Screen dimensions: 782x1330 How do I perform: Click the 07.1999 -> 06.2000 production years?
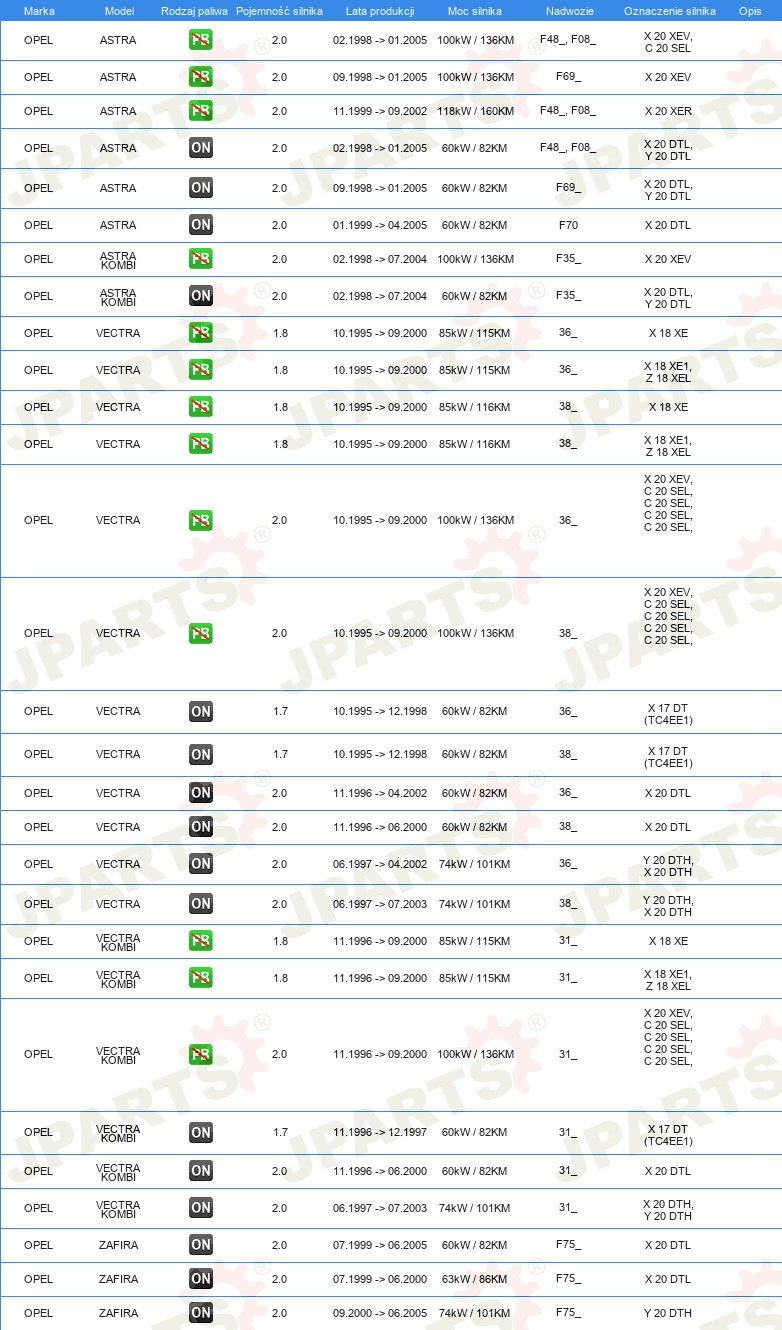pyautogui.click(x=380, y=1279)
